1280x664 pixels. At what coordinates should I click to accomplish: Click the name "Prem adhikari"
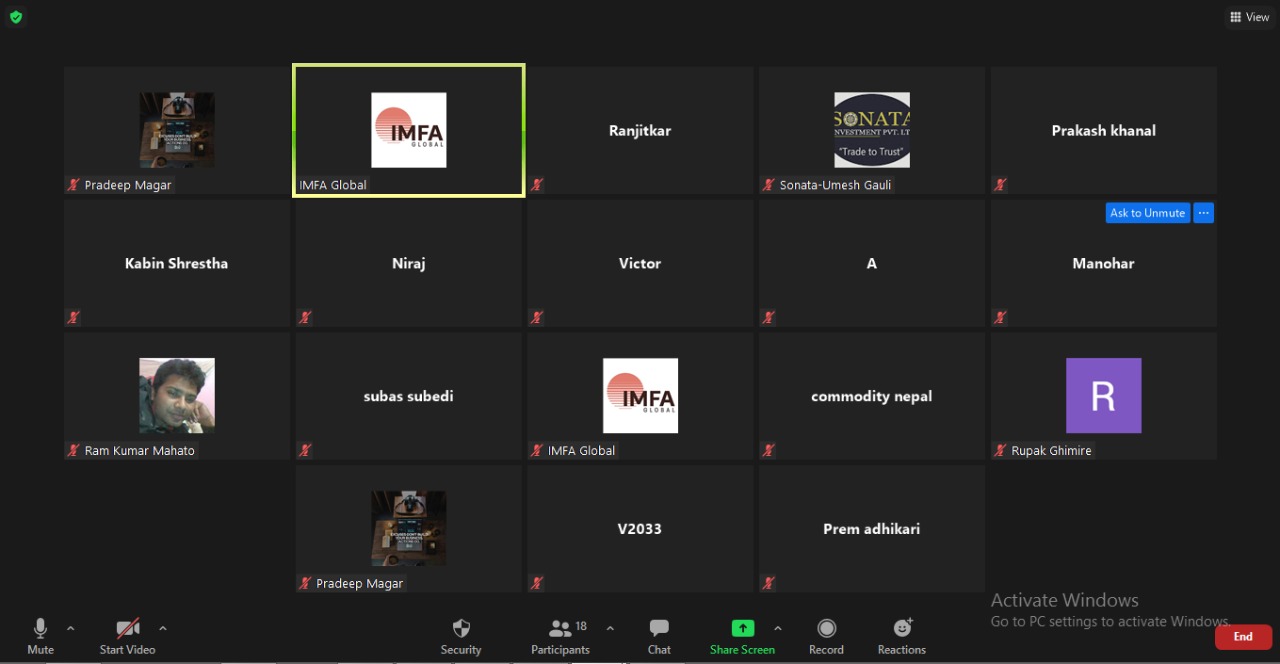click(872, 529)
